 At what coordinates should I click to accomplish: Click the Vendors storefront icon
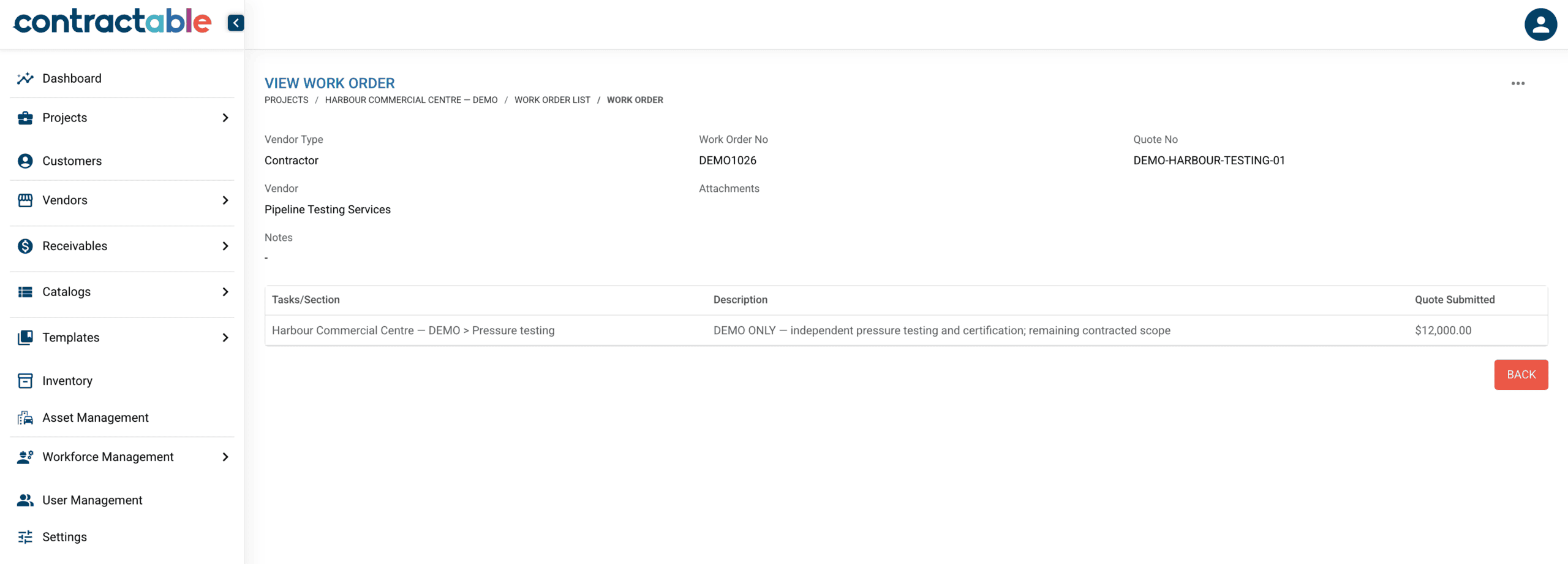click(x=25, y=200)
